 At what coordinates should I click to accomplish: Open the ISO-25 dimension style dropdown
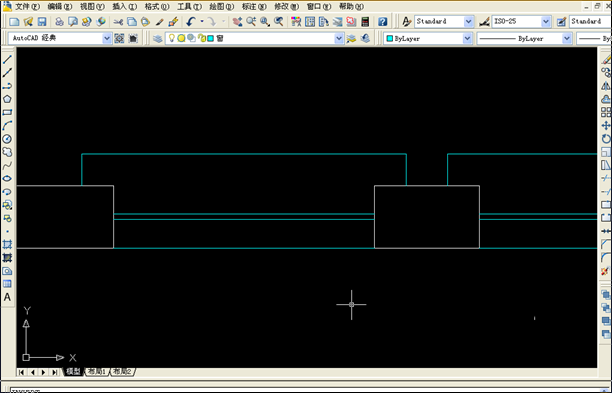click(x=546, y=21)
